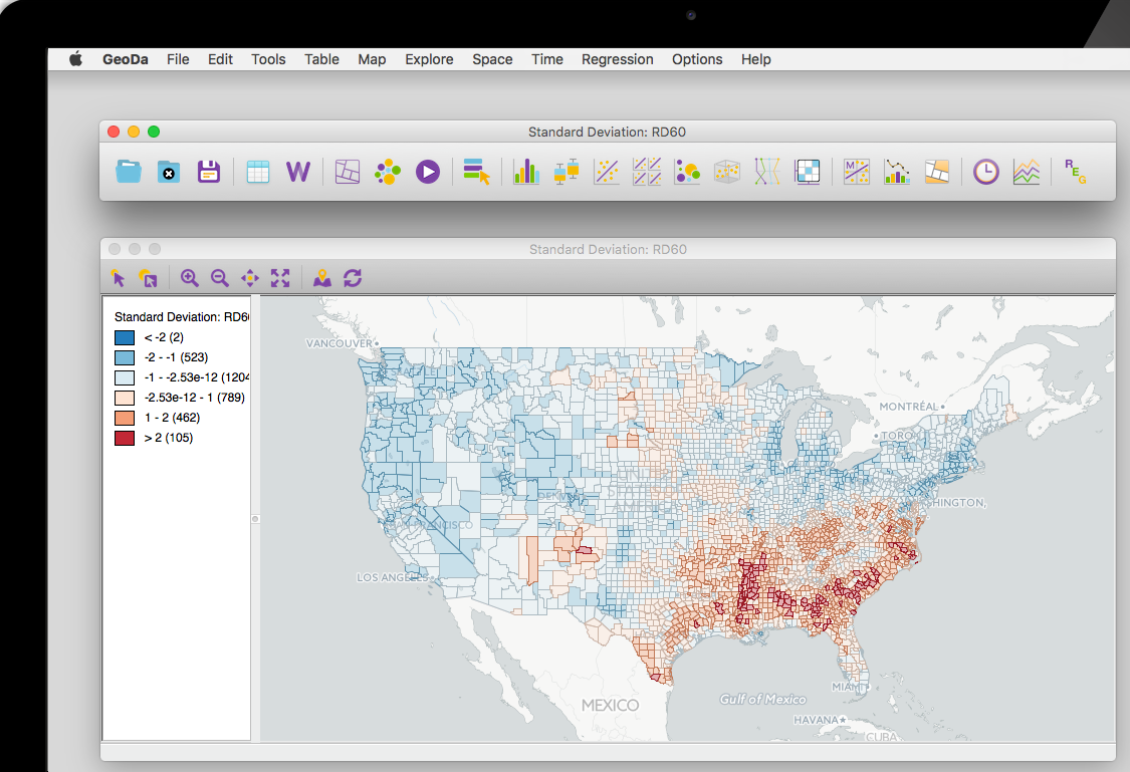This screenshot has height=772, width=1130.
Task: Open the Box Plot tool
Action: [x=566, y=172]
